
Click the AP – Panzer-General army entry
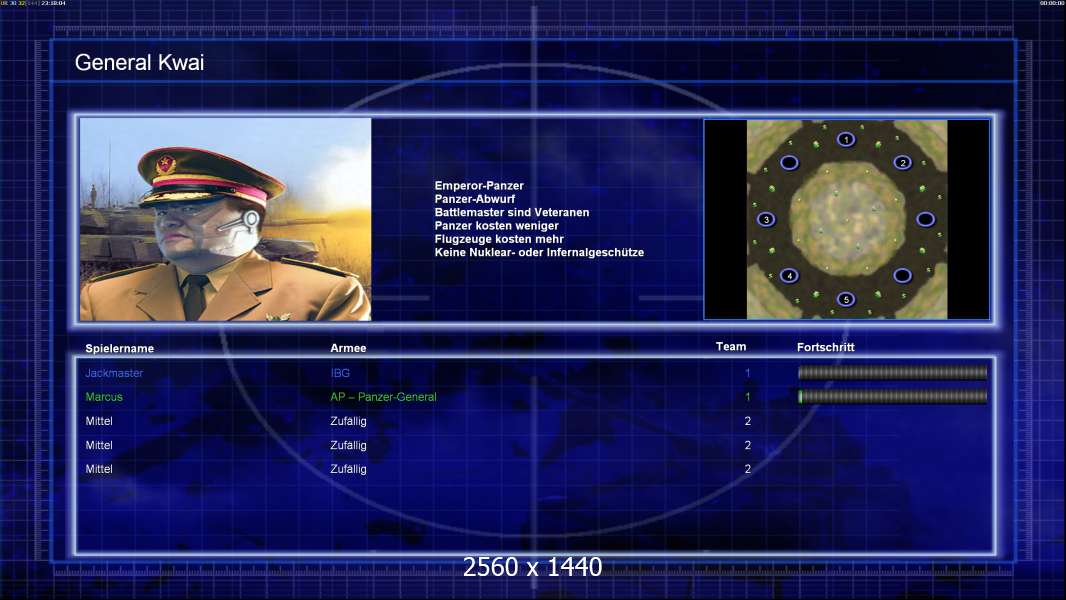[383, 397]
